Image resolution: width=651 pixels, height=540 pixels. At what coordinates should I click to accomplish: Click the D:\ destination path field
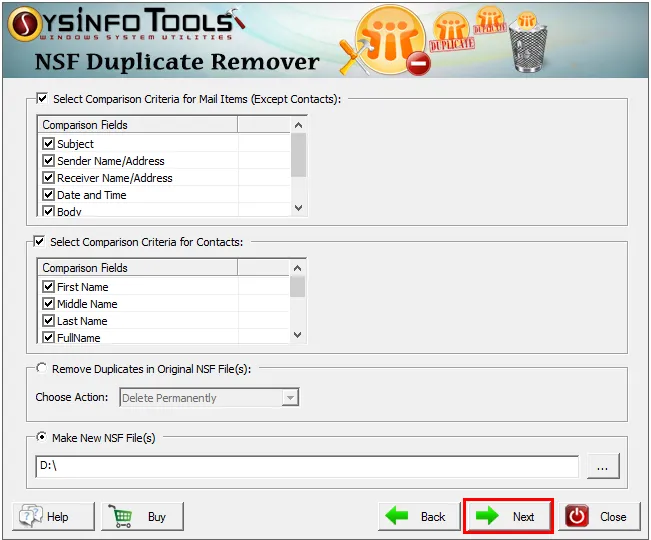pos(307,466)
